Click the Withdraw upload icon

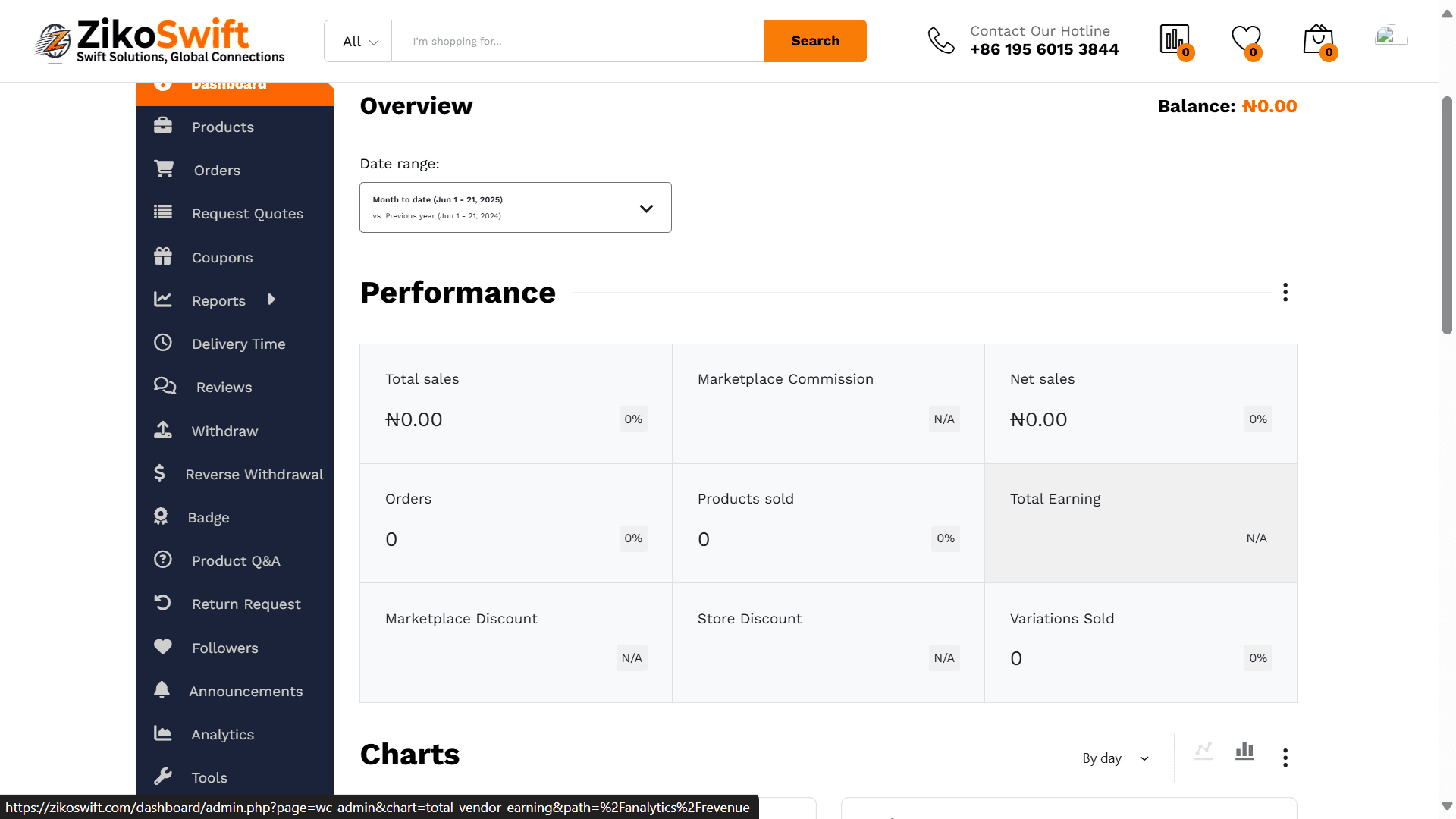163,430
